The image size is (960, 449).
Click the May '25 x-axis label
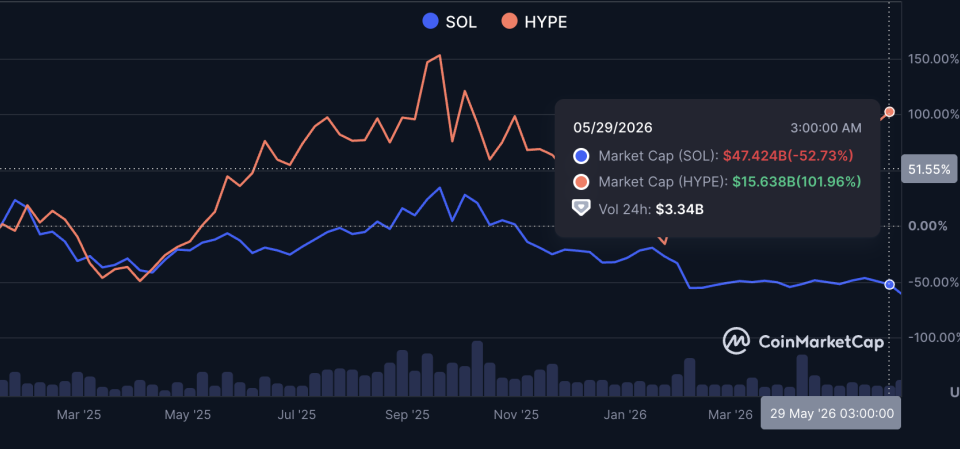(188, 415)
